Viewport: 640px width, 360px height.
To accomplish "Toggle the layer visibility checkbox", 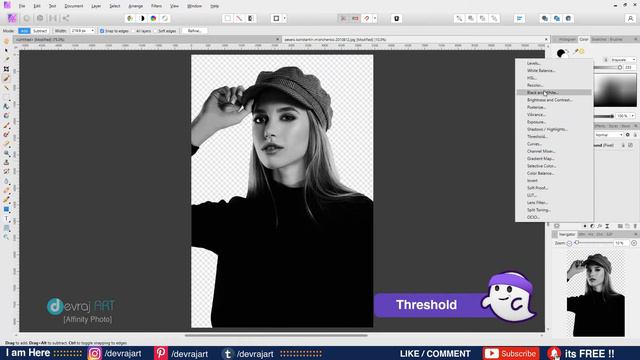I will tap(631, 145).
